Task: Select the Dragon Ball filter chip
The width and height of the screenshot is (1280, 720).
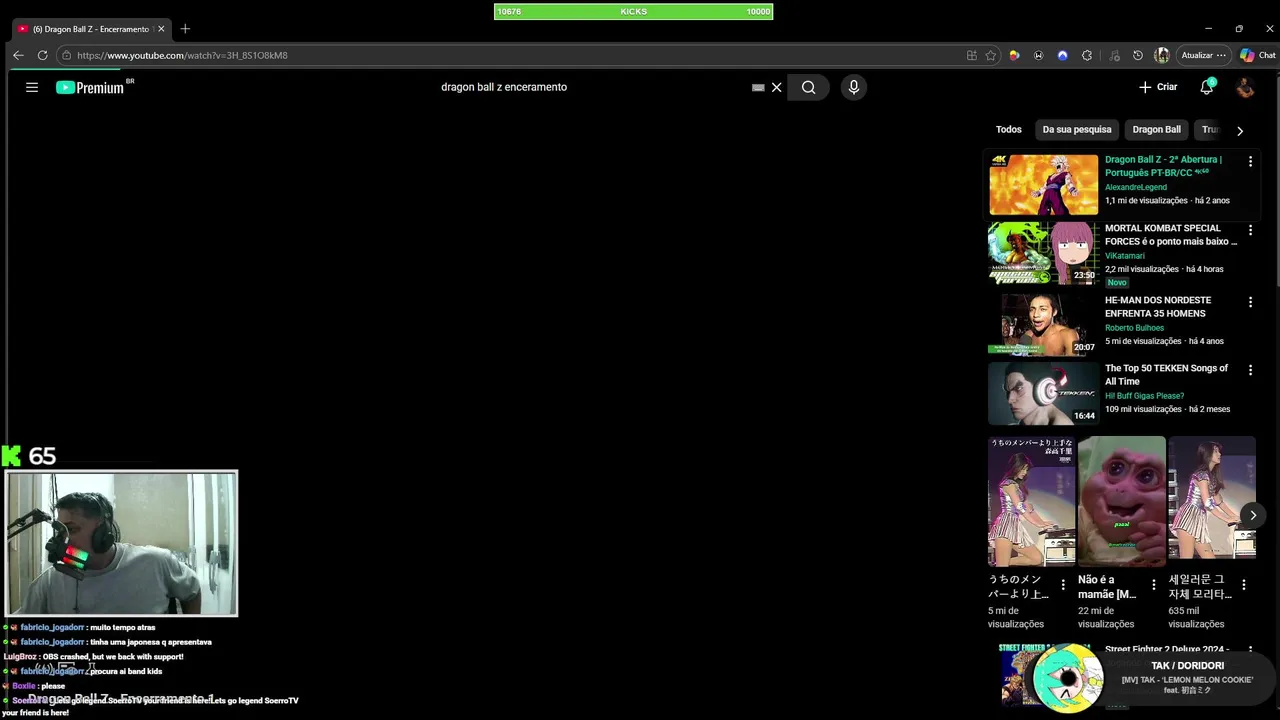Action: (1156, 129)
